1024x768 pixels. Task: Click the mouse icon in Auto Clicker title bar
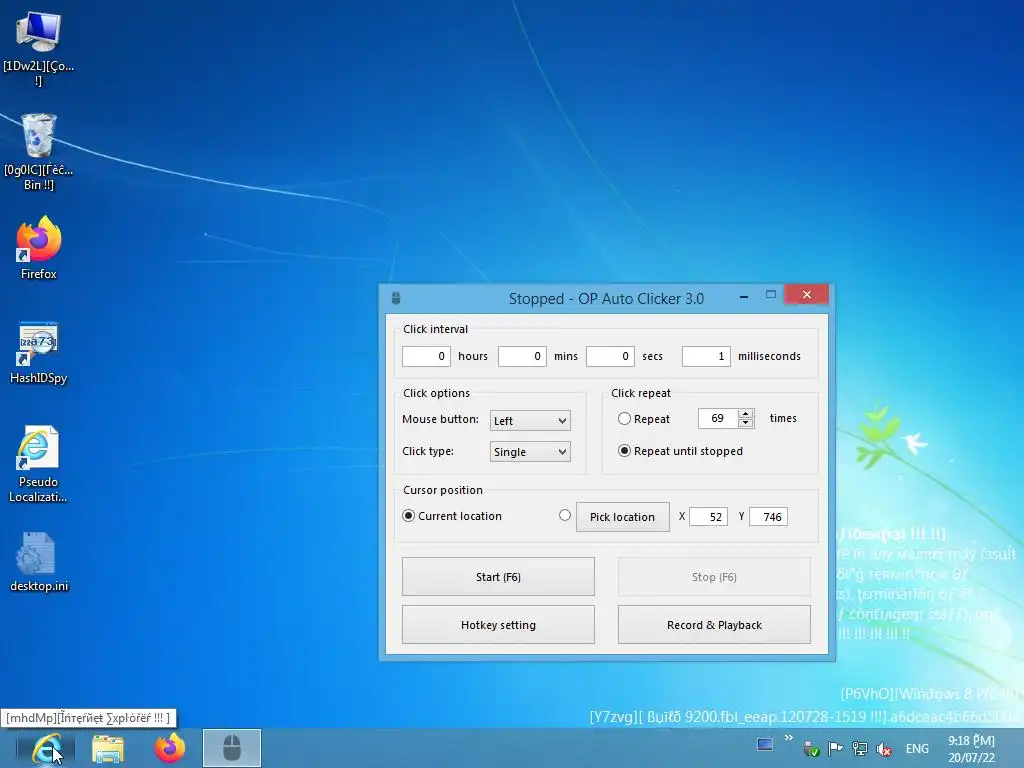[396, 298]
